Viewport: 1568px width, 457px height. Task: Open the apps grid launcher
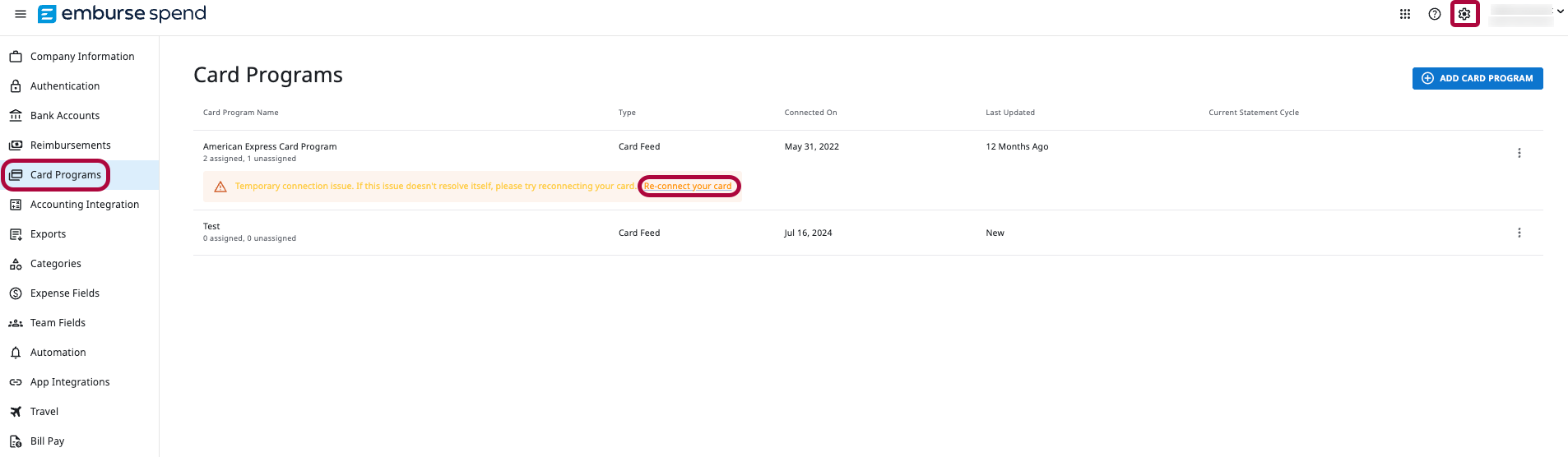1405,14
